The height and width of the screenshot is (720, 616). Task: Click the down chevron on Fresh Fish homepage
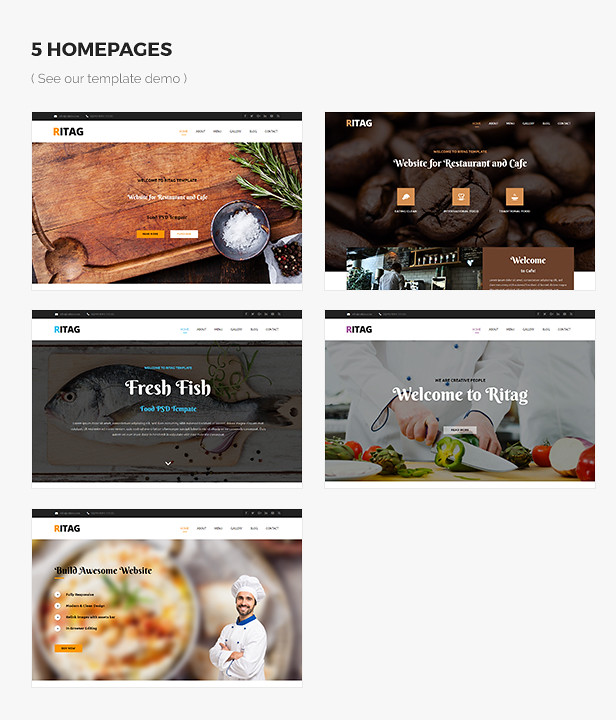(168, 463)
